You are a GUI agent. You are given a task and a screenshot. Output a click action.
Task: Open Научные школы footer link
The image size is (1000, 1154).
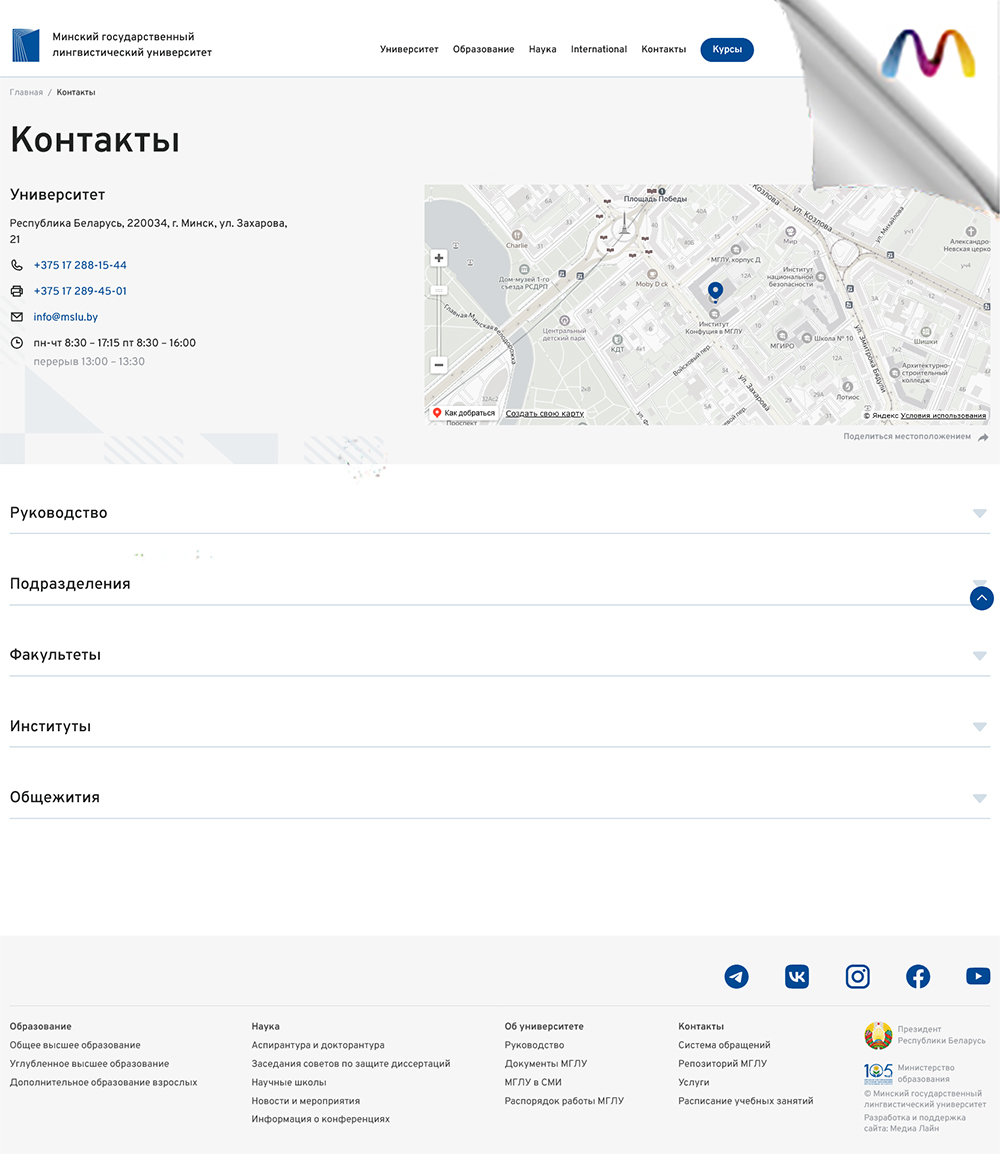point(289,1083)
